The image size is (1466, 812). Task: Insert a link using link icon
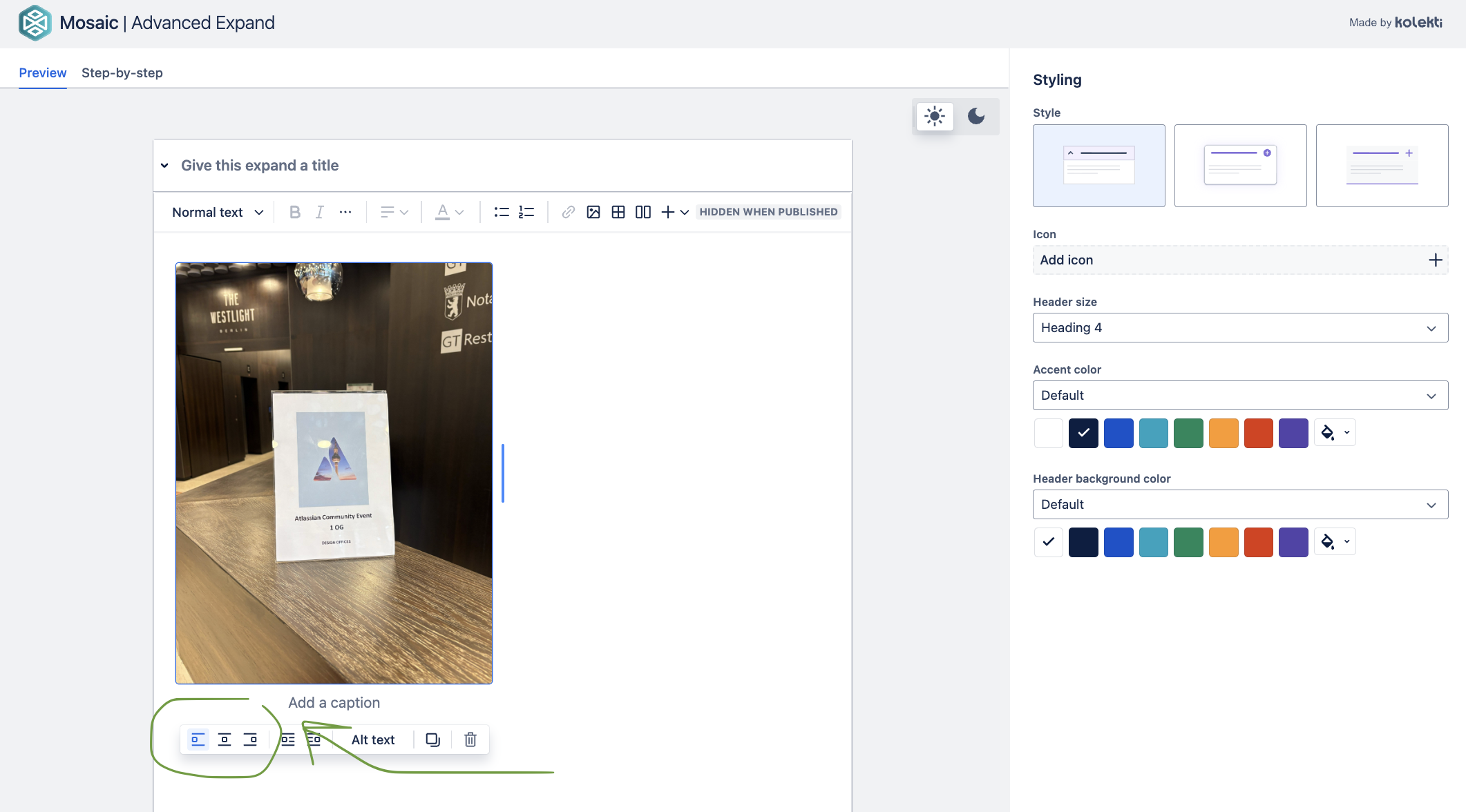(x=568, y=212)
